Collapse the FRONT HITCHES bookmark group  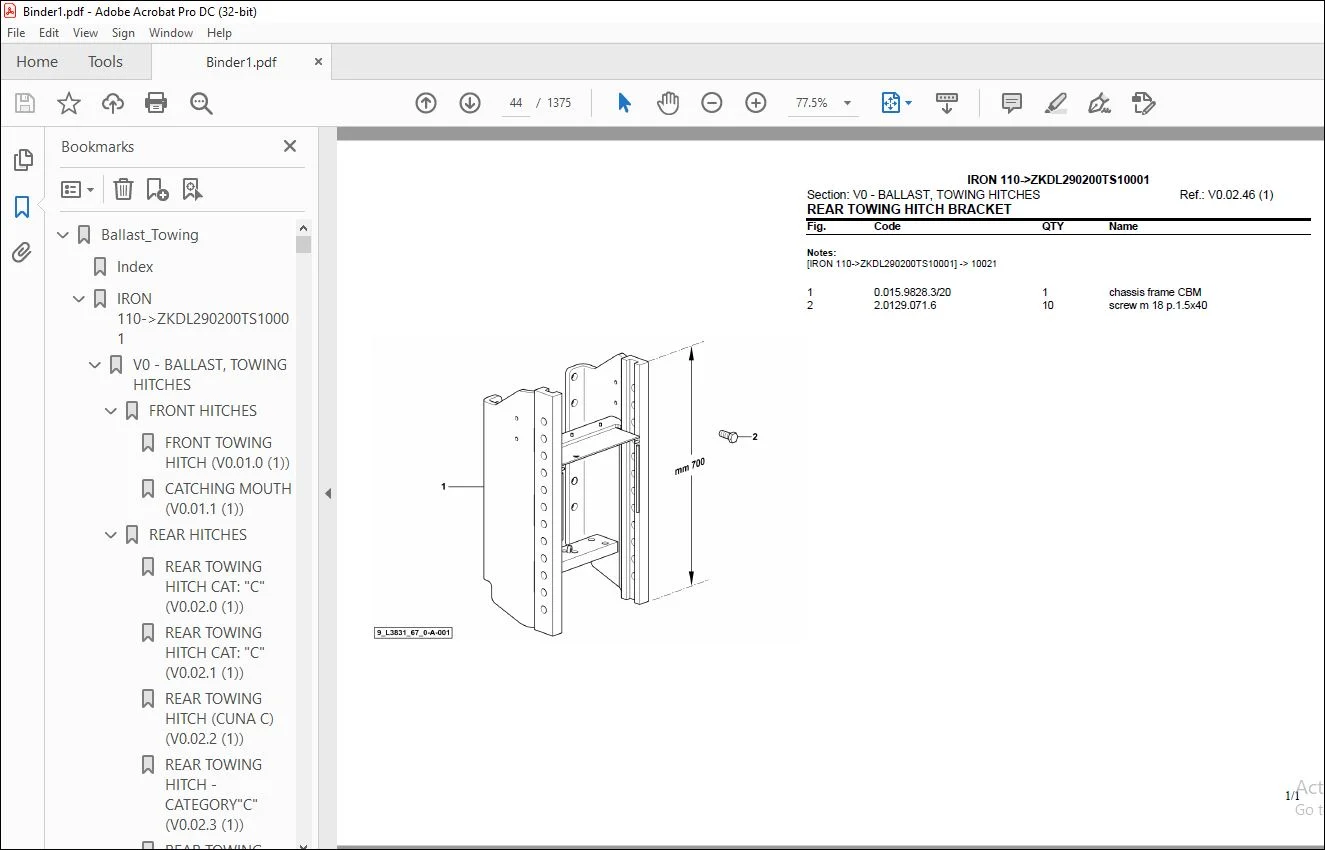pyautogui.click(x=112, y=411)
